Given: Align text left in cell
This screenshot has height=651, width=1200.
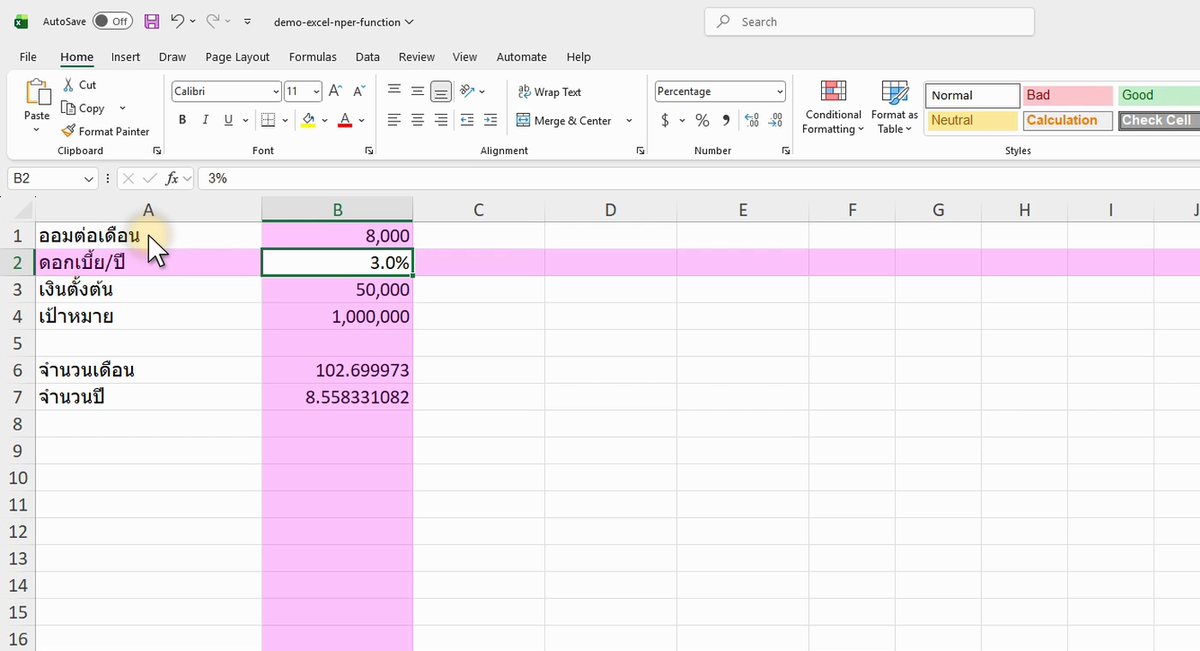Looking at the screenshot, I should 394,120.
